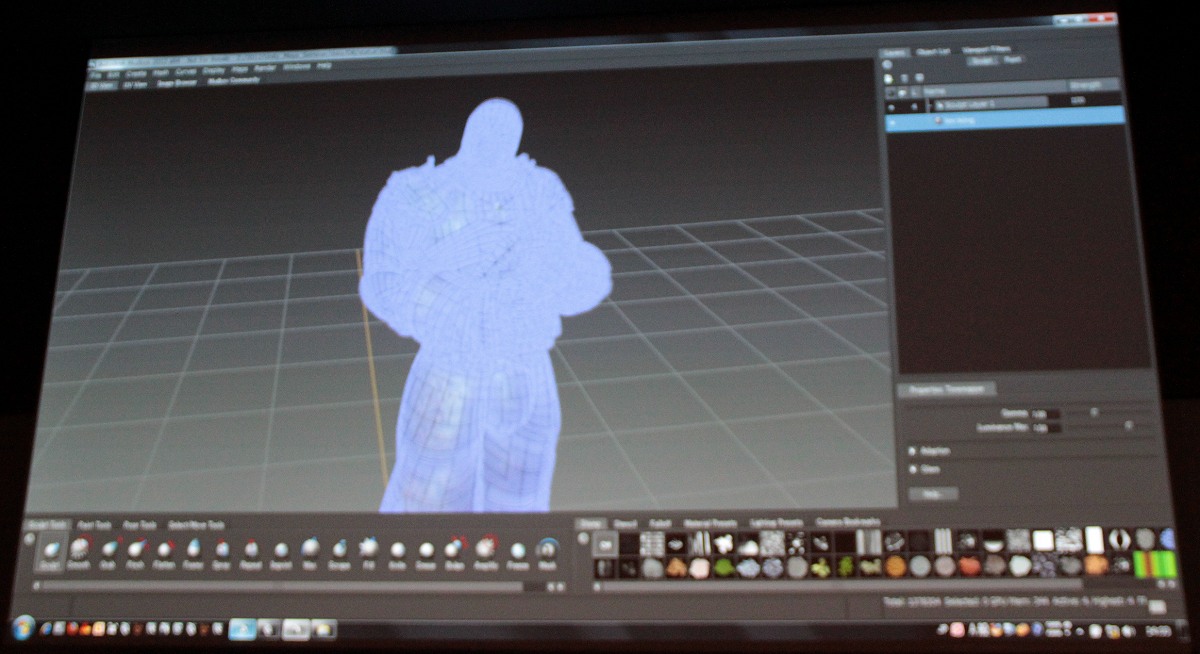This screenshot has height=654, width=1200.
Task: Select the Smooth brush tool
Action: (79, 549)
